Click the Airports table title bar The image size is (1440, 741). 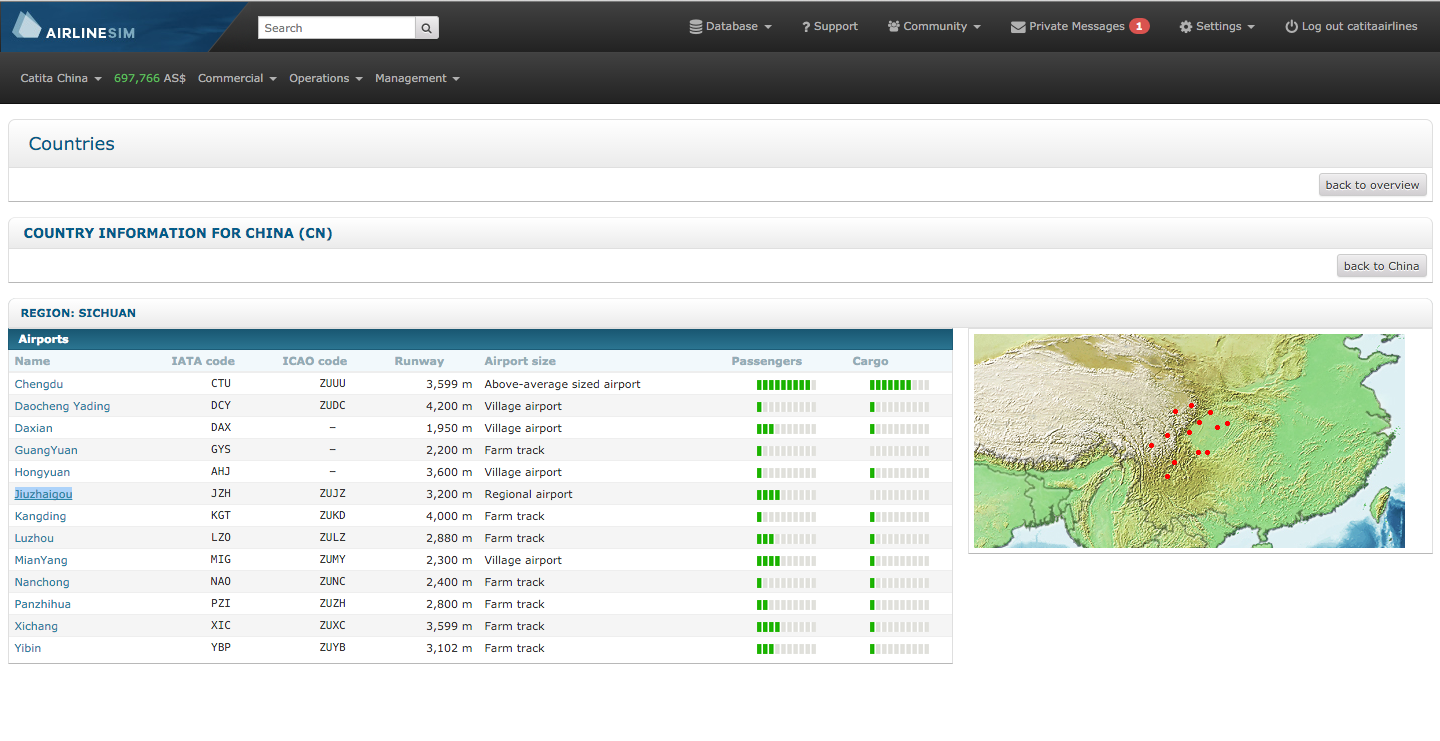tap(480, 340)
